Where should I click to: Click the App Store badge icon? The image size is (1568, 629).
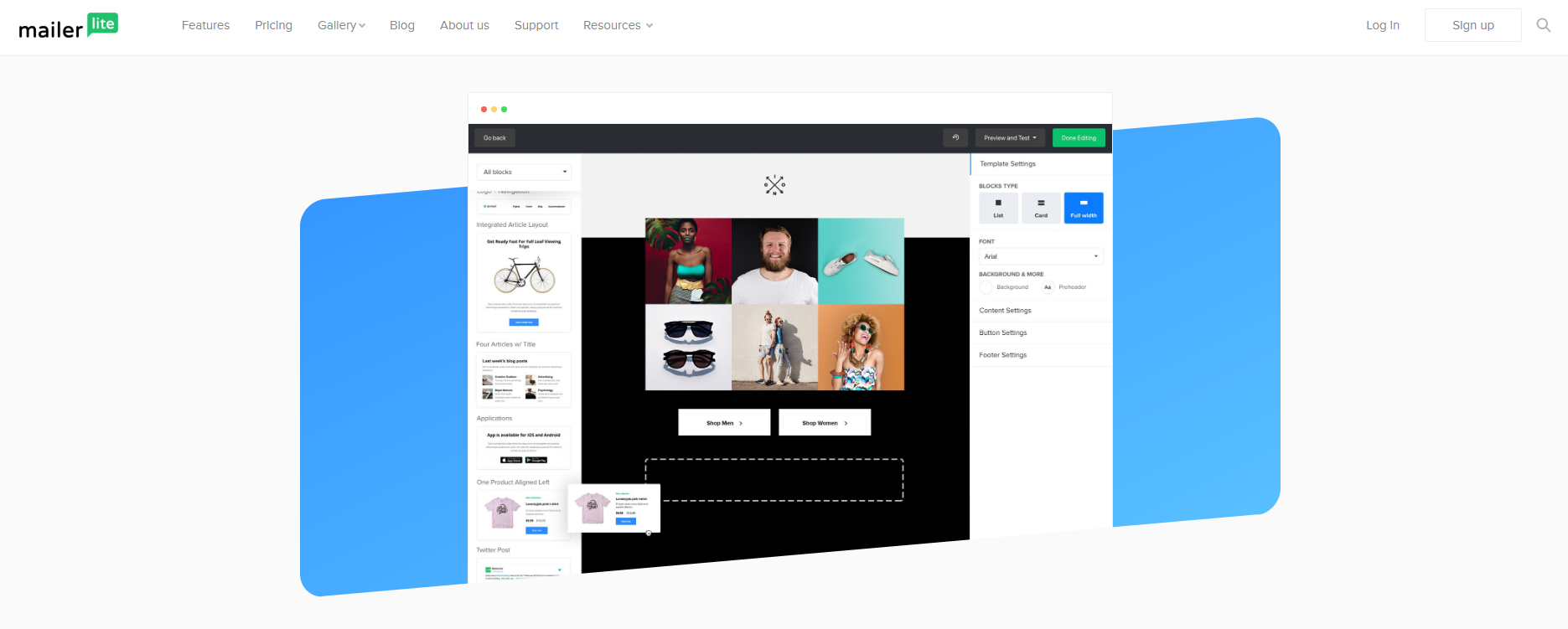point(511,460)
